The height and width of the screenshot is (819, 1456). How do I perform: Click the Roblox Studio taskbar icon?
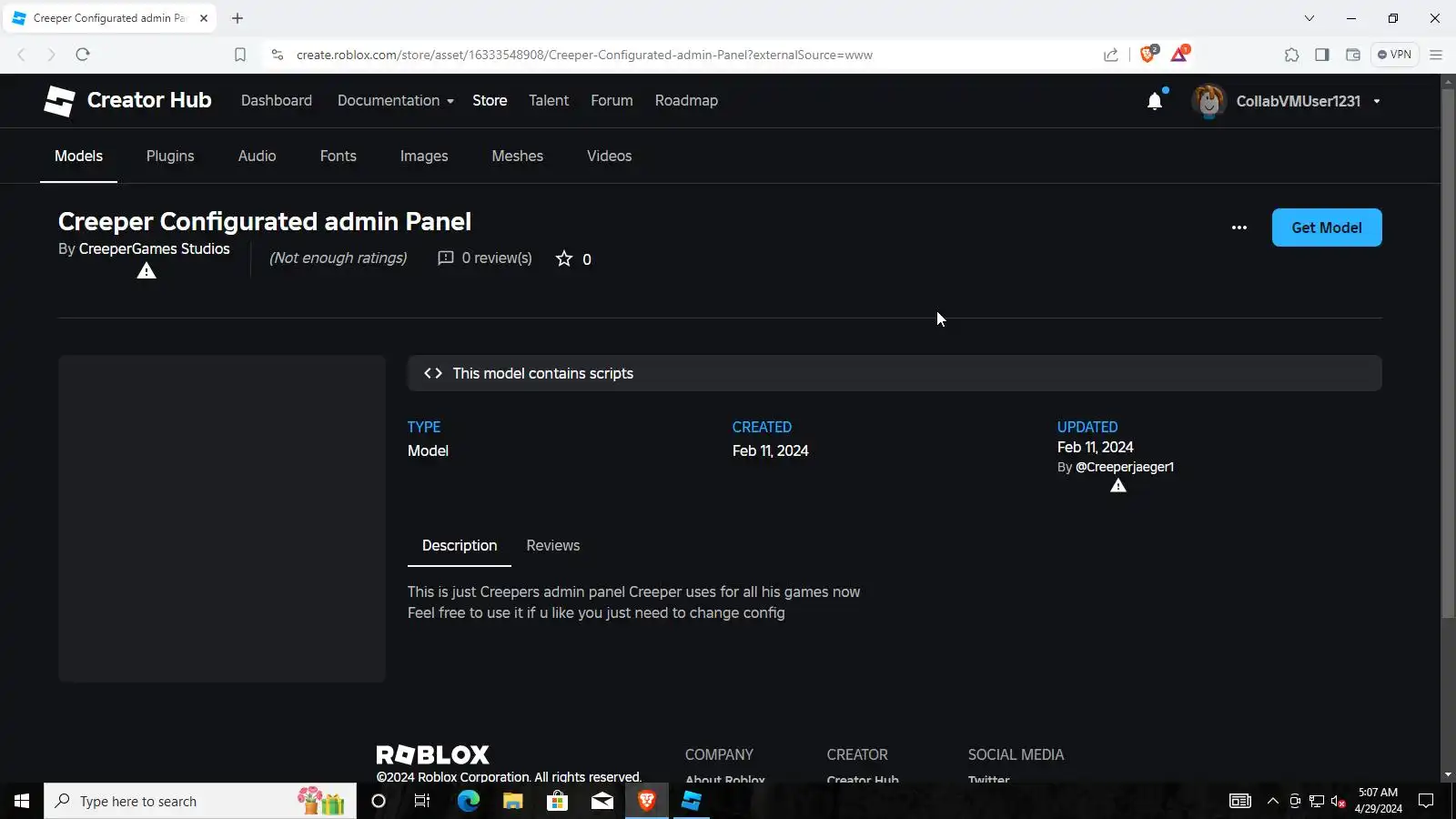692,801
